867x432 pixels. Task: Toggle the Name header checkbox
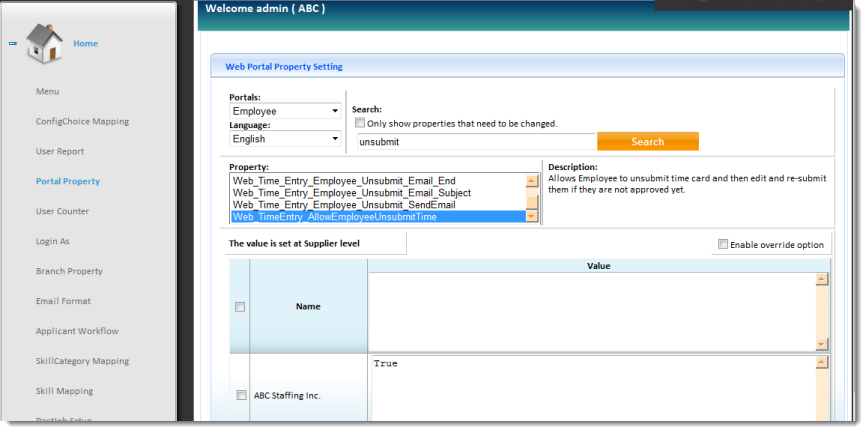(240, 307)
